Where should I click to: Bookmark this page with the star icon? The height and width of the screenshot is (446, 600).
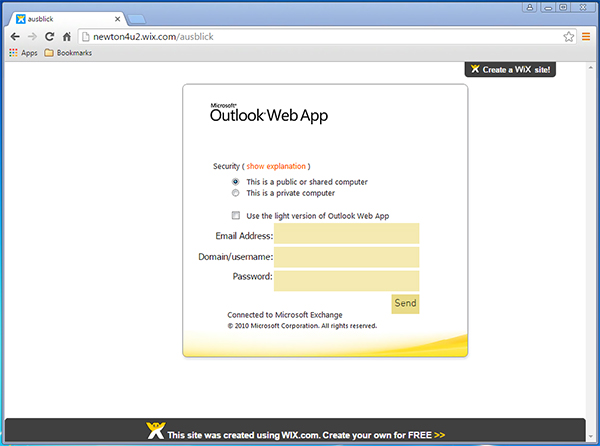pos(569,37)
